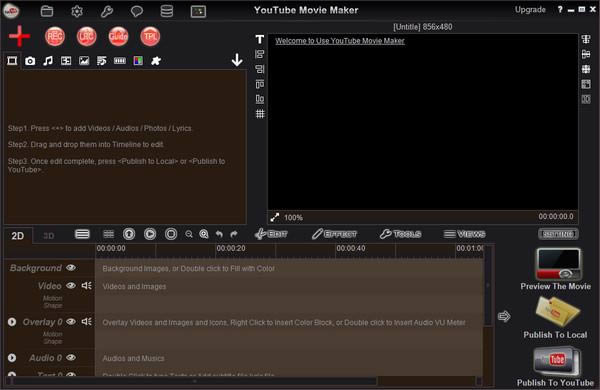Click the topmost icon on preview's right edge
Screen dimensions: 600x390
point(586,39)
